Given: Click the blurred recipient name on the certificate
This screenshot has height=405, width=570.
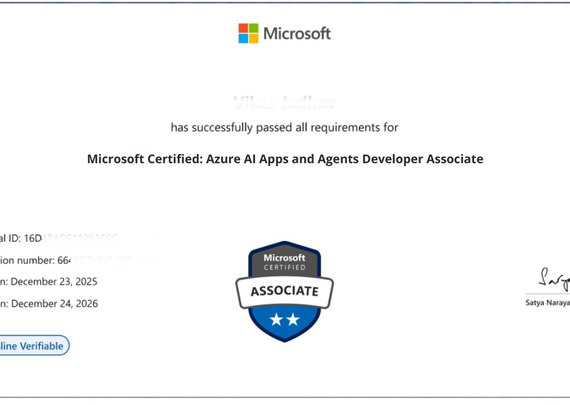Looking at the screenshot, I should [x=285, y=103].
